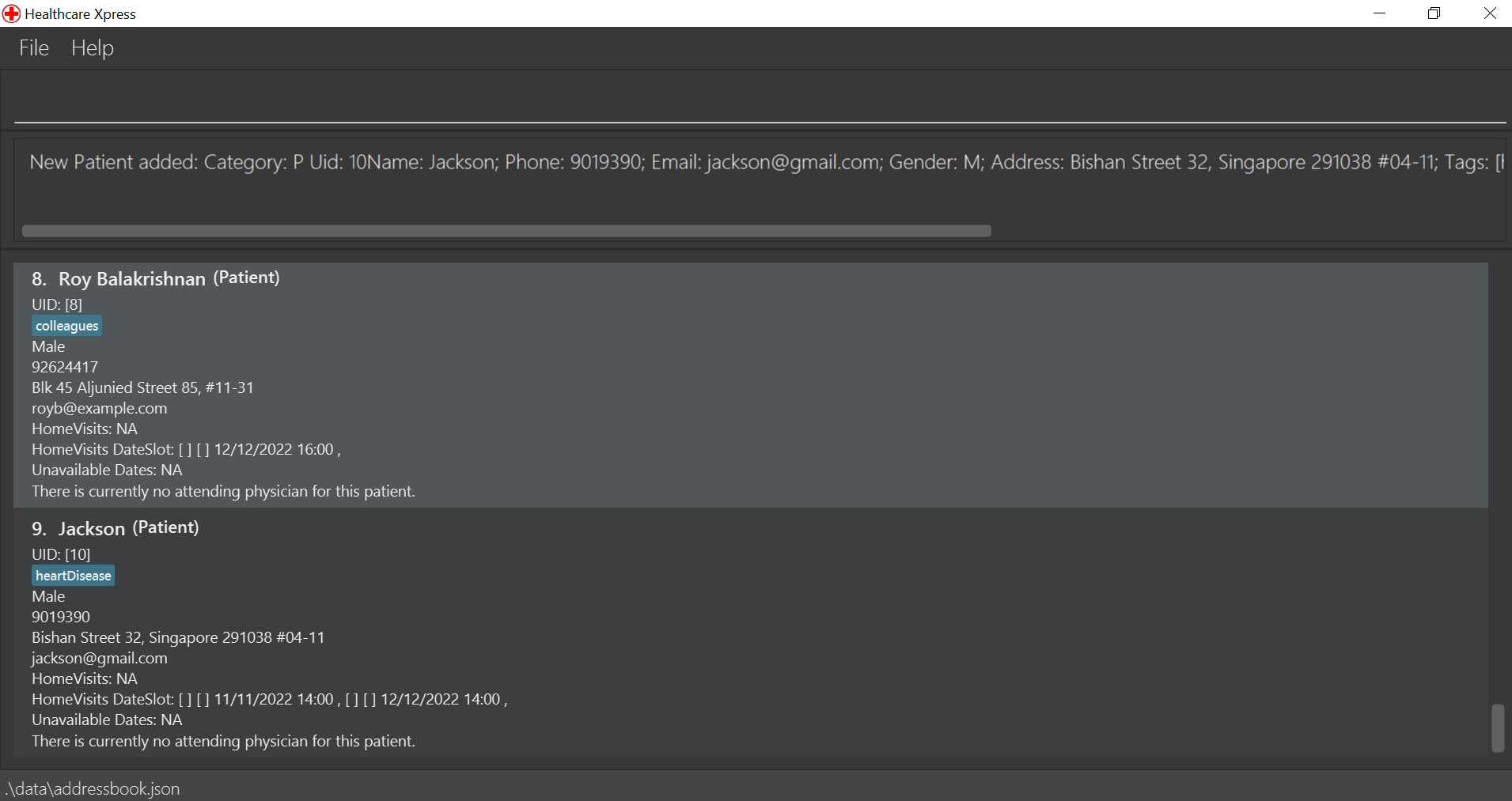Select patient card Roy Balakrishnan
The image size is (1512, 801).
pos(750,385)
